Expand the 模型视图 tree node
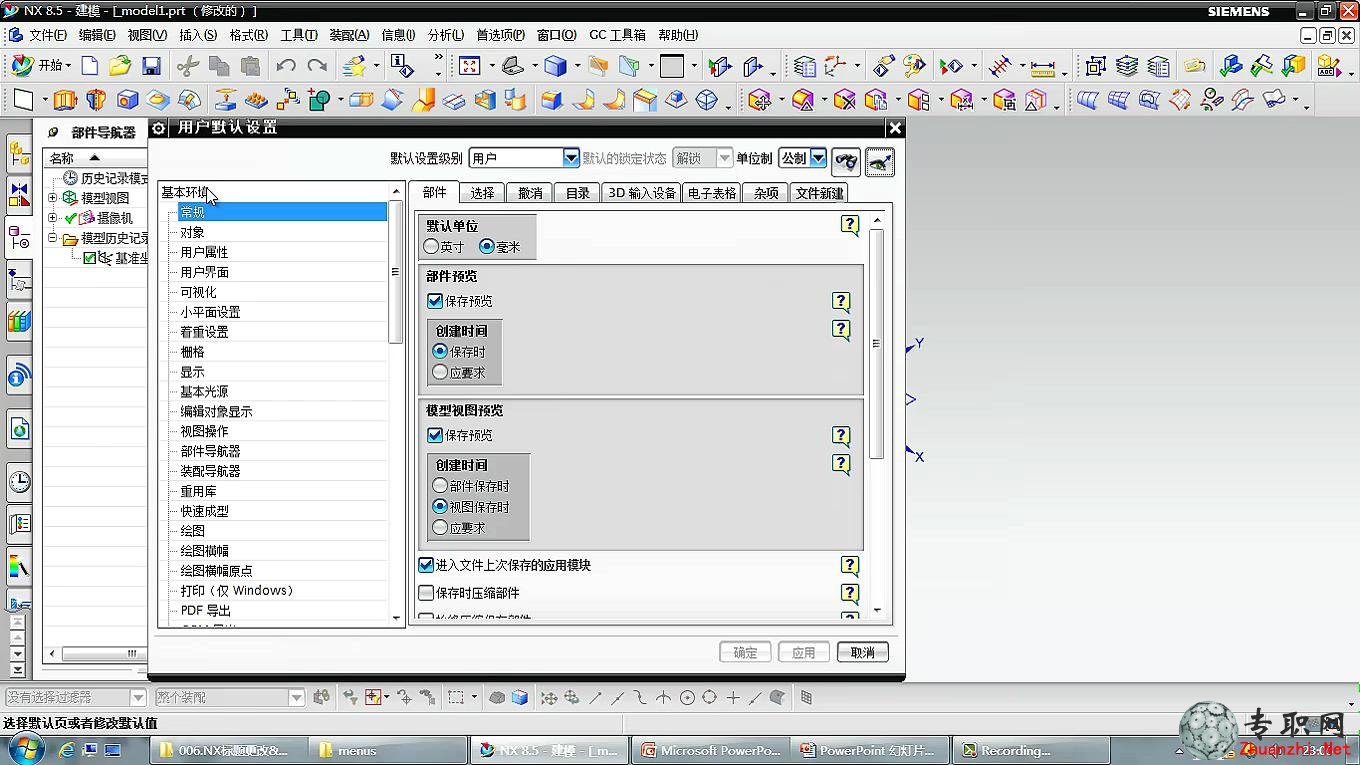Image resolution: width=1360 pixels, height=765 pixels. pyautogui.click(x=53, y=198)
